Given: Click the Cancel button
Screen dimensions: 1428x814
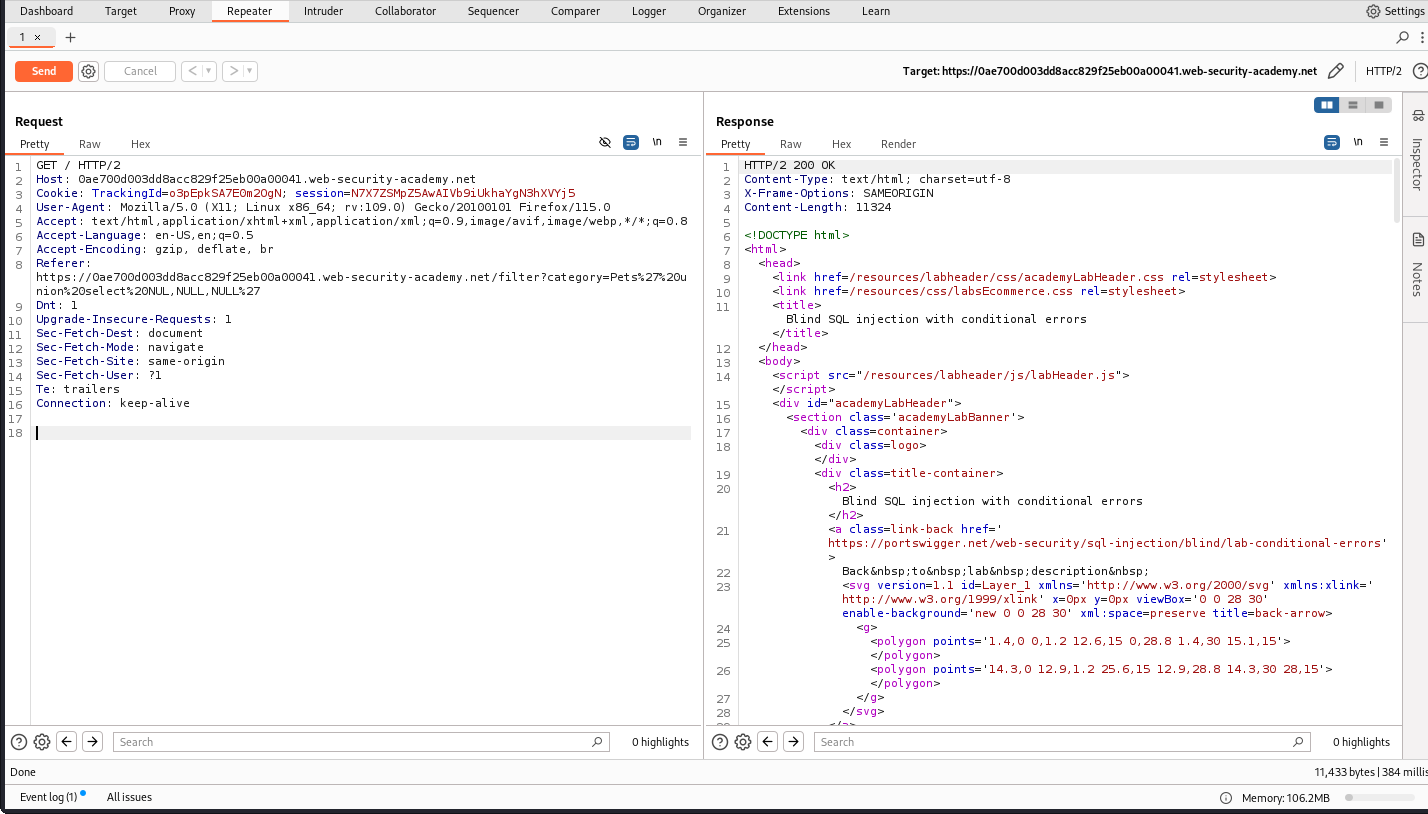Looking at the screenshot, I should pyautogui.click(x=140, y=71).
